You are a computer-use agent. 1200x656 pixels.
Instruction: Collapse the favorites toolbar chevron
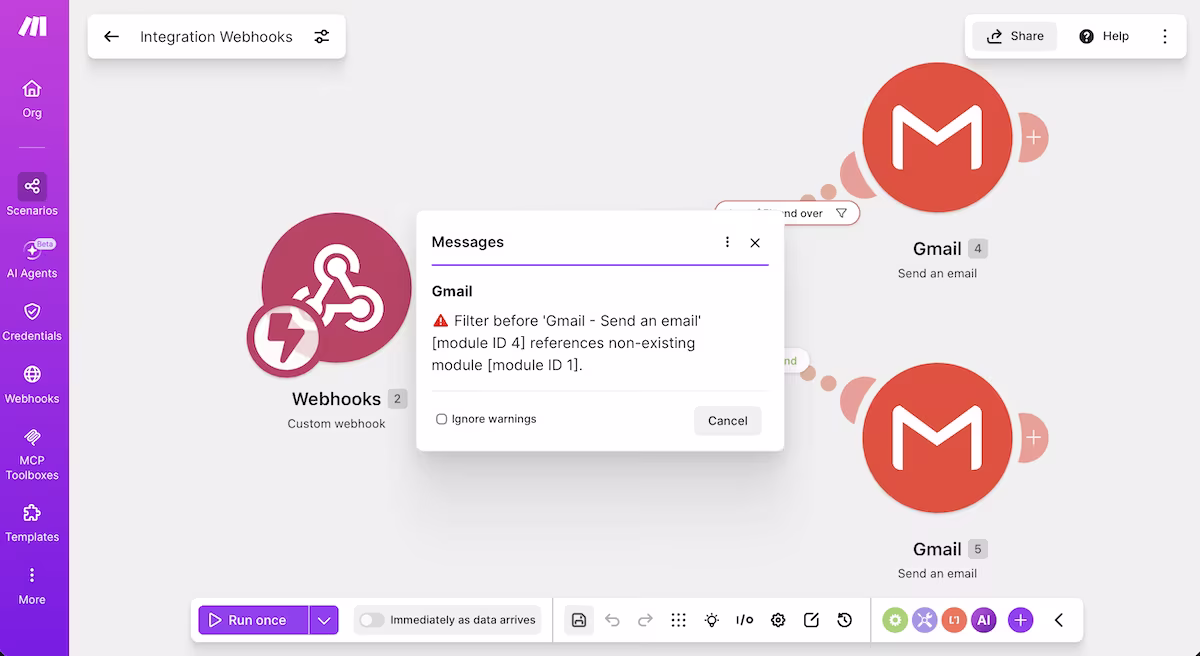tap(1058, 620)
